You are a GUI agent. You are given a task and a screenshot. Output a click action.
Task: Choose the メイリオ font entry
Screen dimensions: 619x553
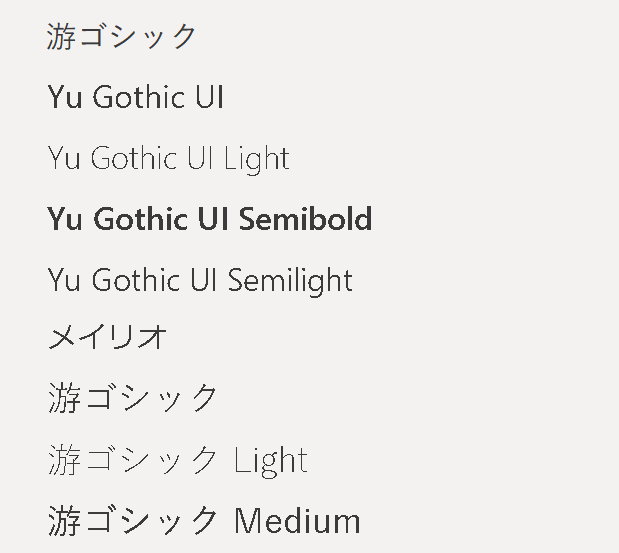[x=107, y=337]
